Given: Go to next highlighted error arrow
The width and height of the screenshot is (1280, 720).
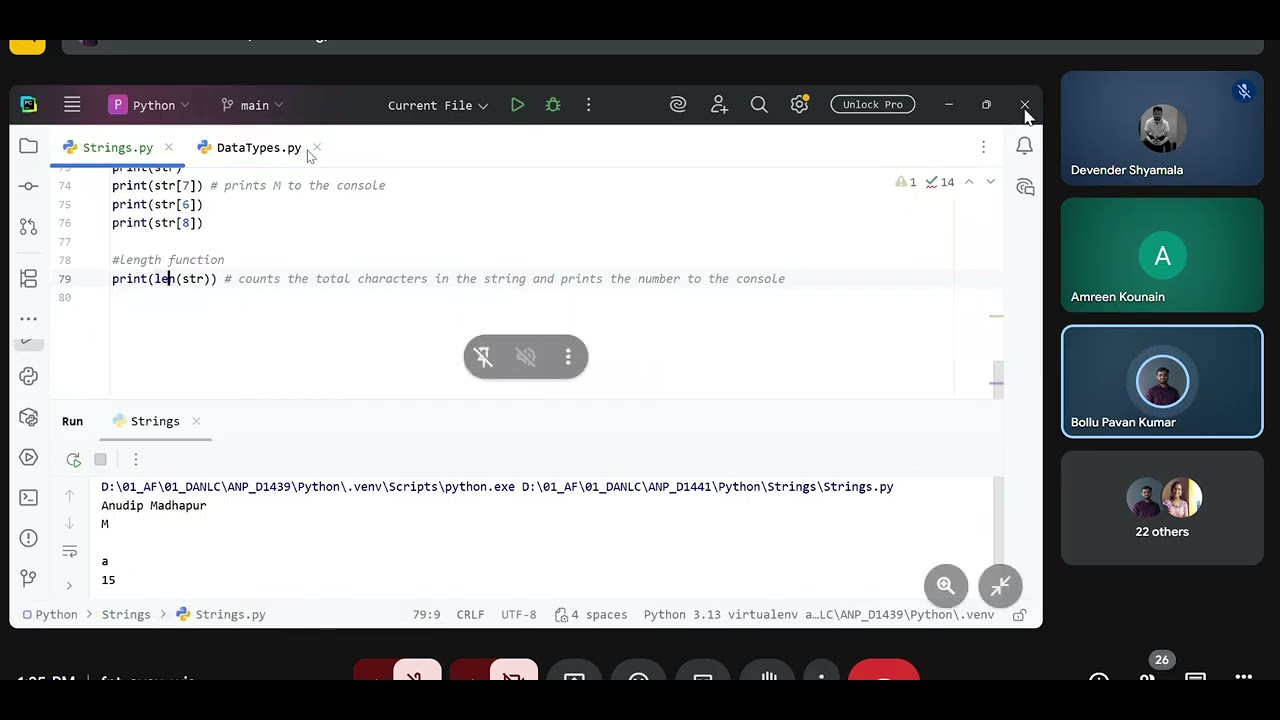Looking at the screenshot, I should pyautogui.click(x=990, y=182).
